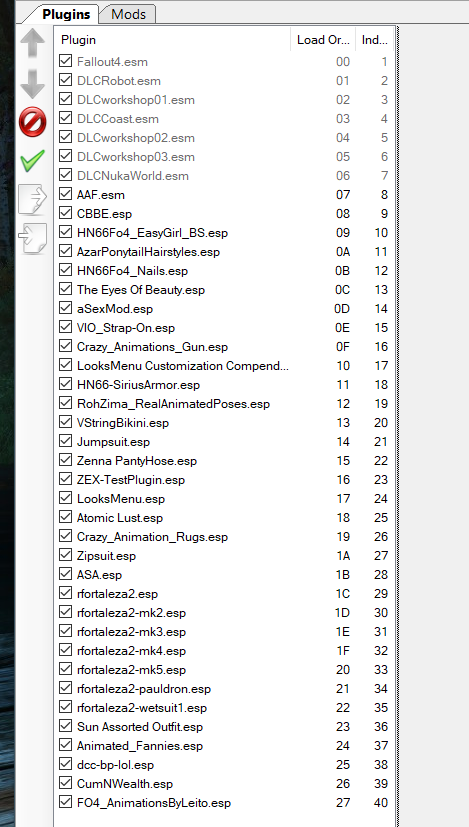Click load order value 1F

(x=343, y=650)
